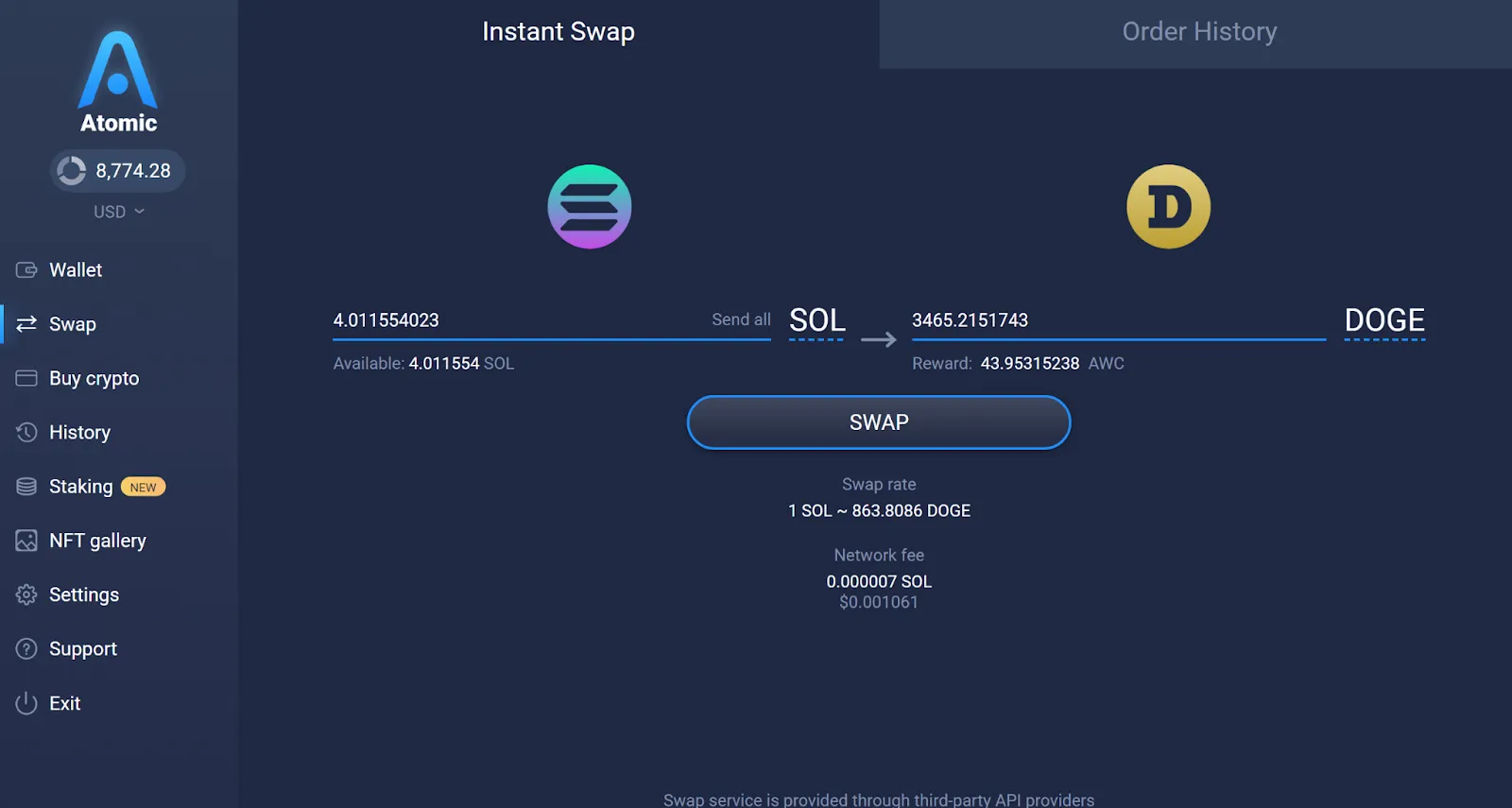The height and width of the screenshot is (808, 1512).
Task: Focus the DOGE amount input field
Action: [1119, 320]
